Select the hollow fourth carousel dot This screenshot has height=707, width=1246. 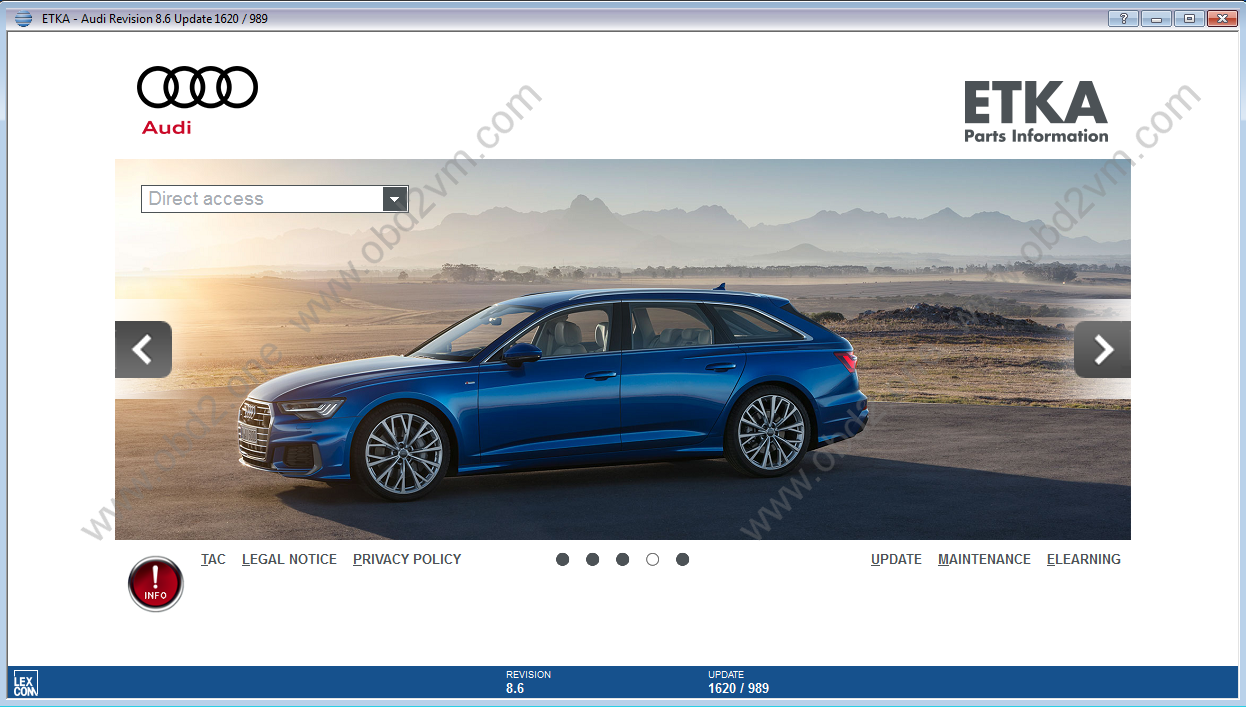653,560
